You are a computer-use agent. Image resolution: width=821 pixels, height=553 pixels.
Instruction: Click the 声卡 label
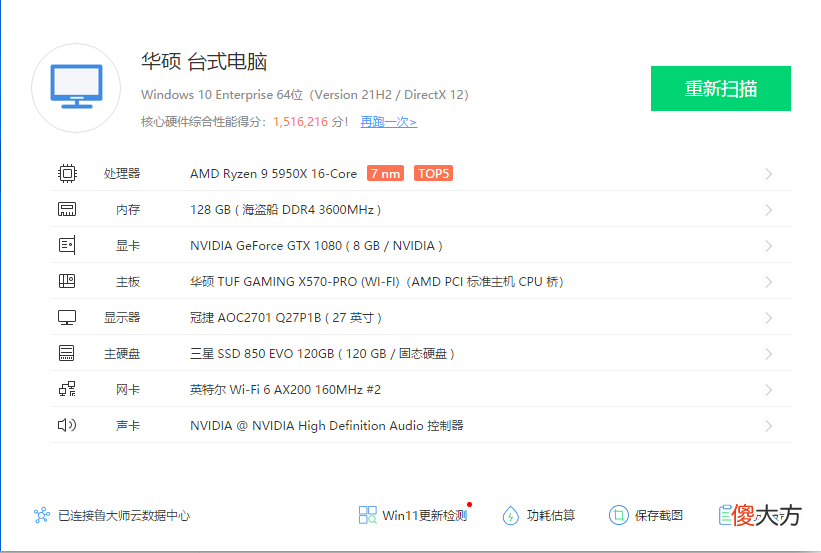click(x=128, y=426)
